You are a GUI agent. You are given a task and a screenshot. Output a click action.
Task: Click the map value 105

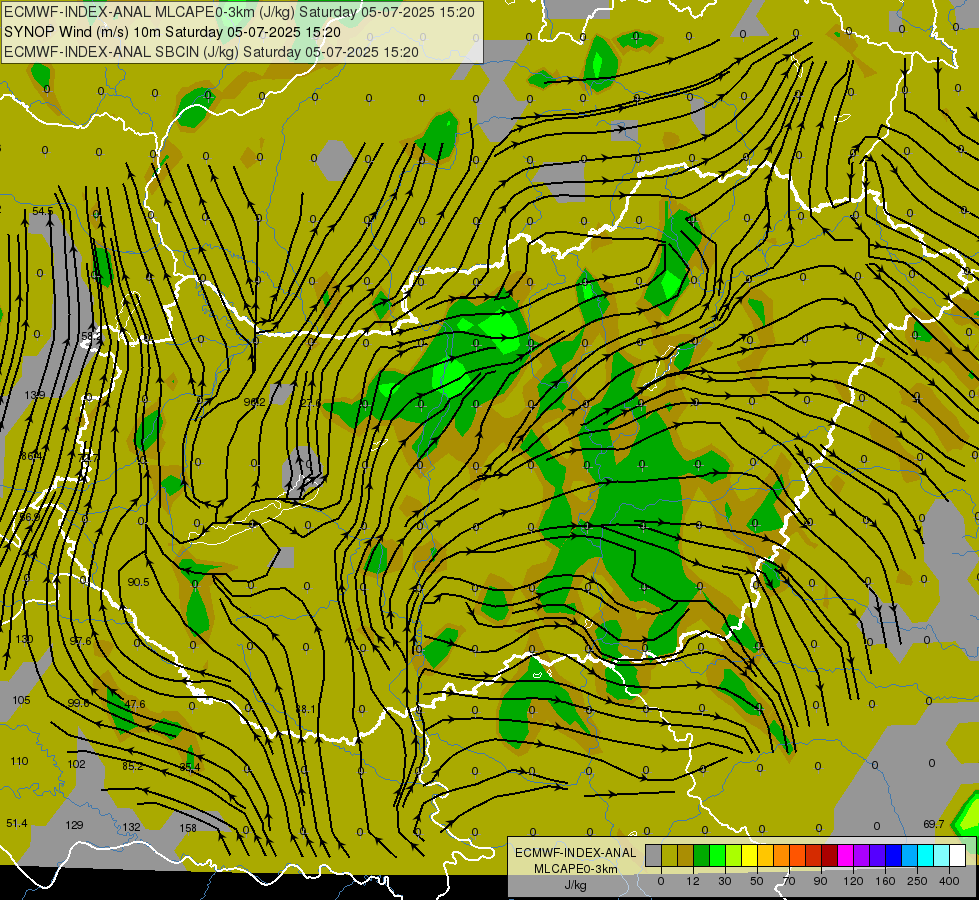click(21, 700)
